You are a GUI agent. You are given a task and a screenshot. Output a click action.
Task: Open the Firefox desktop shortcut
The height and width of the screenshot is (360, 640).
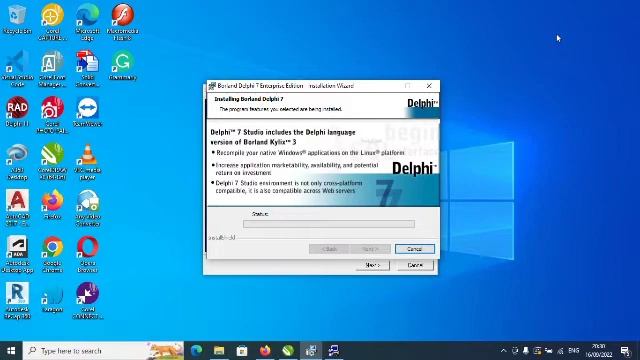click(x=52, y=204)
